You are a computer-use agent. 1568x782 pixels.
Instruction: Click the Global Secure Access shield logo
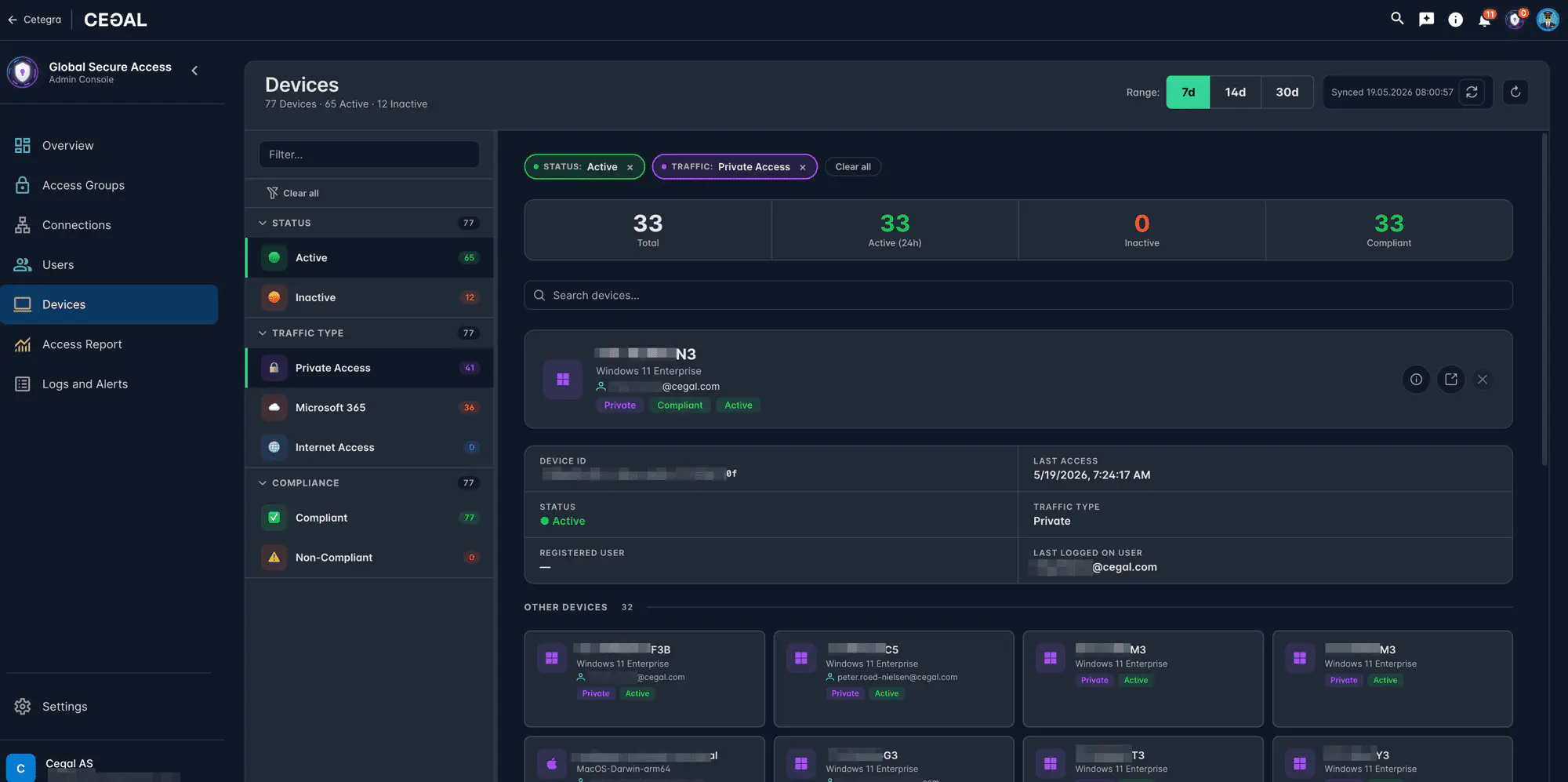click(x=23, y=72)
